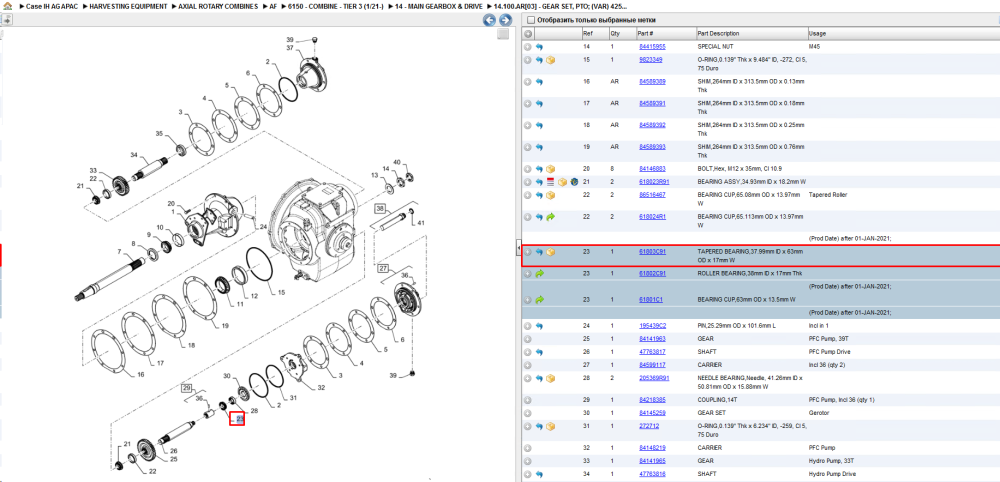The height and width of the screenshot is (482, 1000).
Task: Select boxed callout 29 in the diagram
Action: point(187,388)
